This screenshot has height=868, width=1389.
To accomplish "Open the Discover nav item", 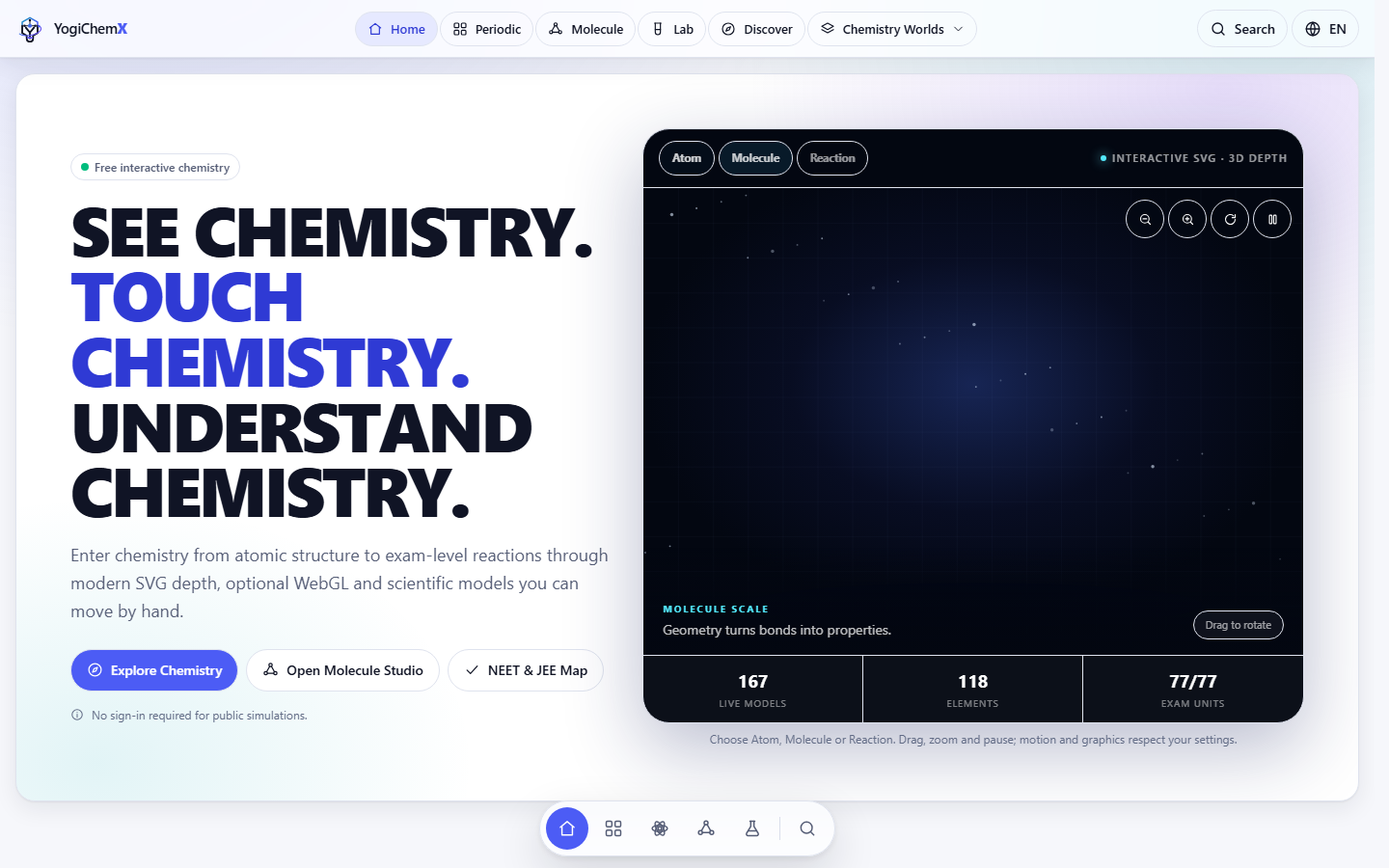I will tap(756, 29).
